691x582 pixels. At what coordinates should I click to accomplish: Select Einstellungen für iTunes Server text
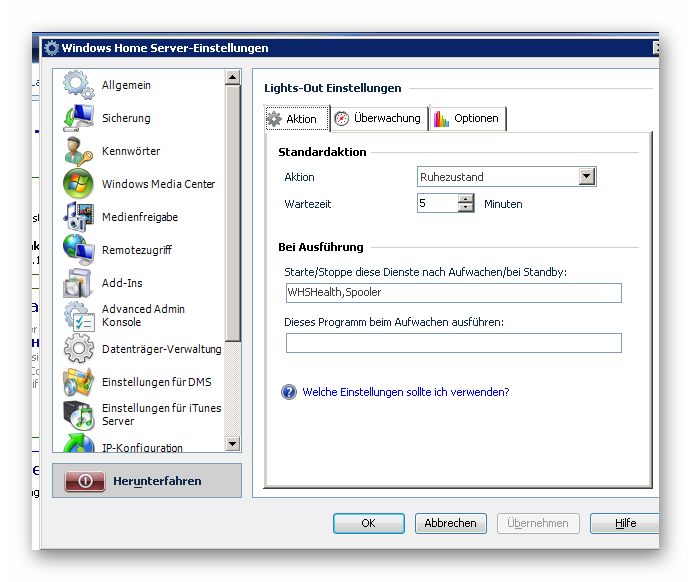coord(161,415)
